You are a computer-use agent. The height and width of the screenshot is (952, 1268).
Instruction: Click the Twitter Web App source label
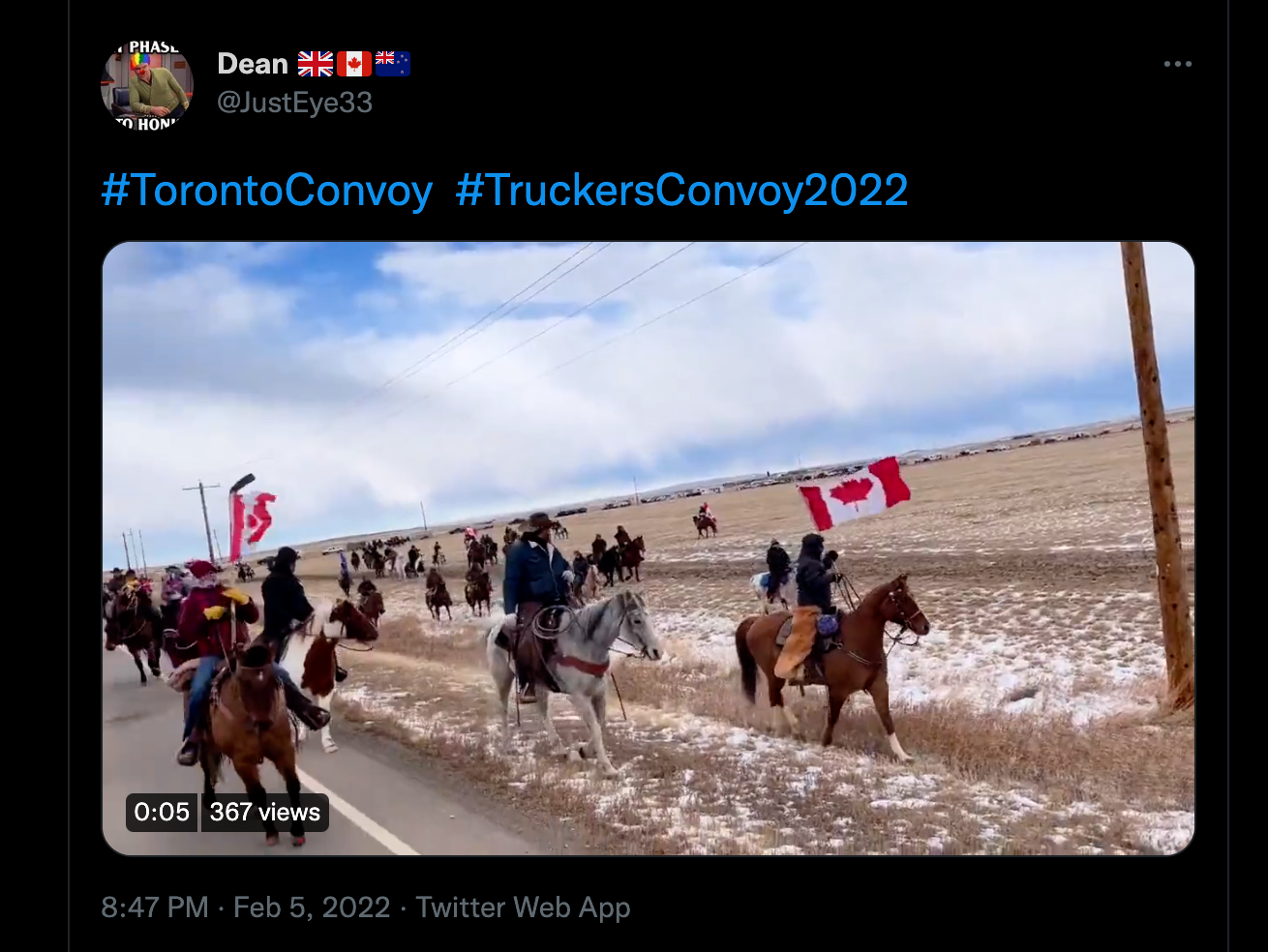coord(523,907)
